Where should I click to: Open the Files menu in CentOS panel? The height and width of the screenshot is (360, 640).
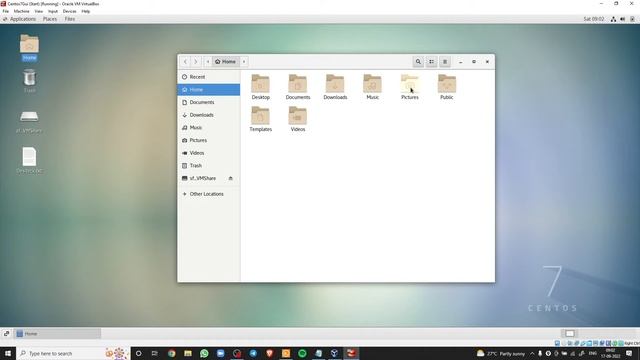point(70,19)
